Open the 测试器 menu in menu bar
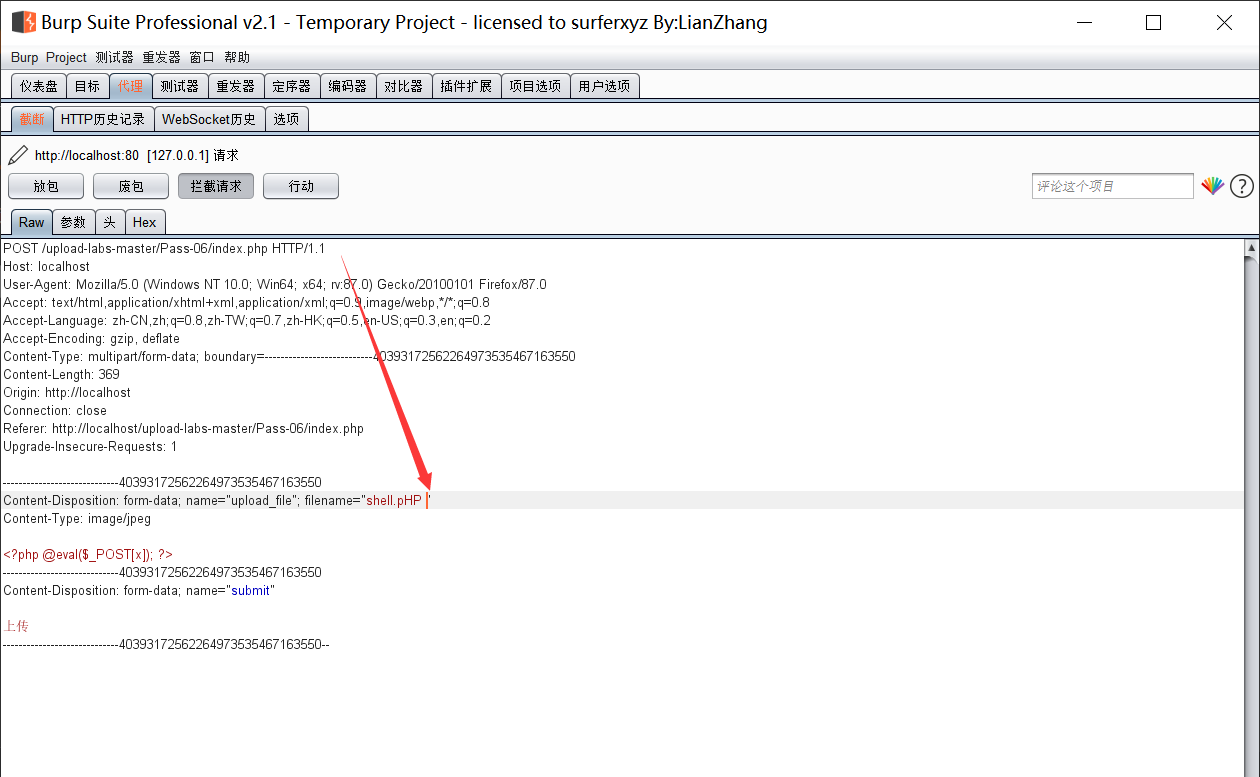 114,58
